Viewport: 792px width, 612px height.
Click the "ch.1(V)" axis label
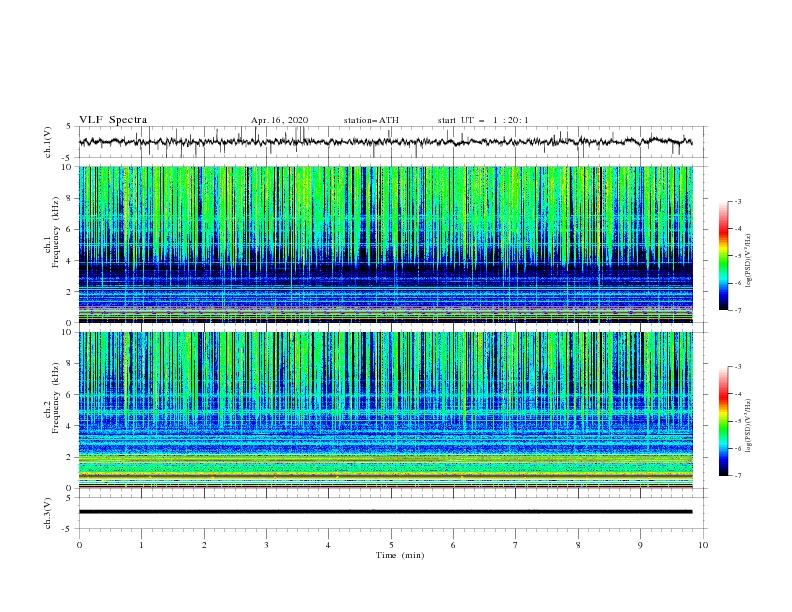[x=48, y=142]
